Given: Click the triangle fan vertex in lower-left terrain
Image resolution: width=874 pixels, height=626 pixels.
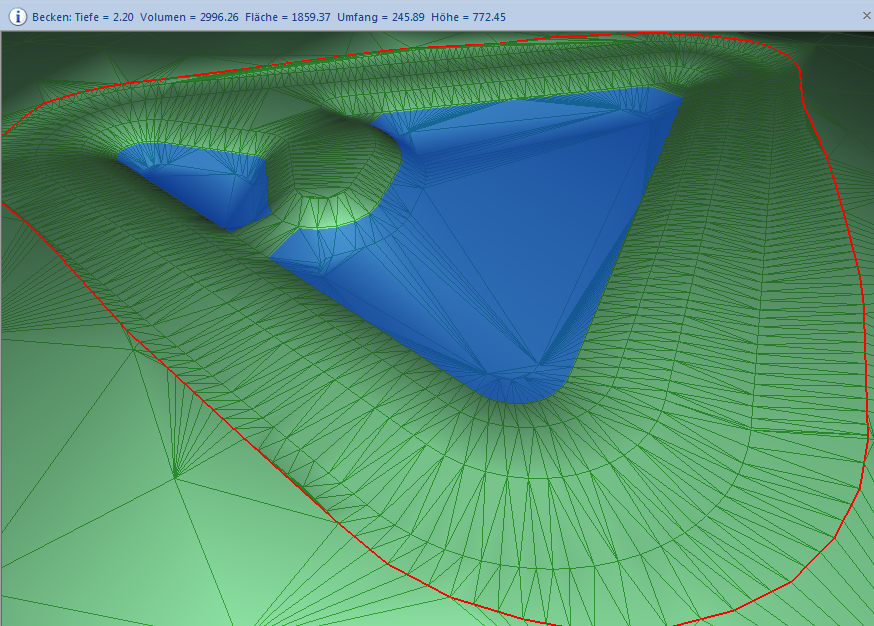Looking at the screenshot, I should click(176, 477).
